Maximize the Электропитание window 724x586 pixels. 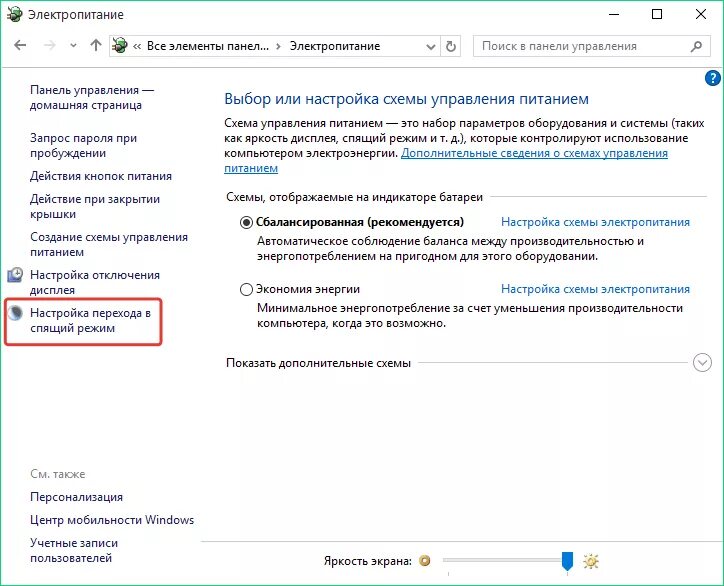point(657,14)
